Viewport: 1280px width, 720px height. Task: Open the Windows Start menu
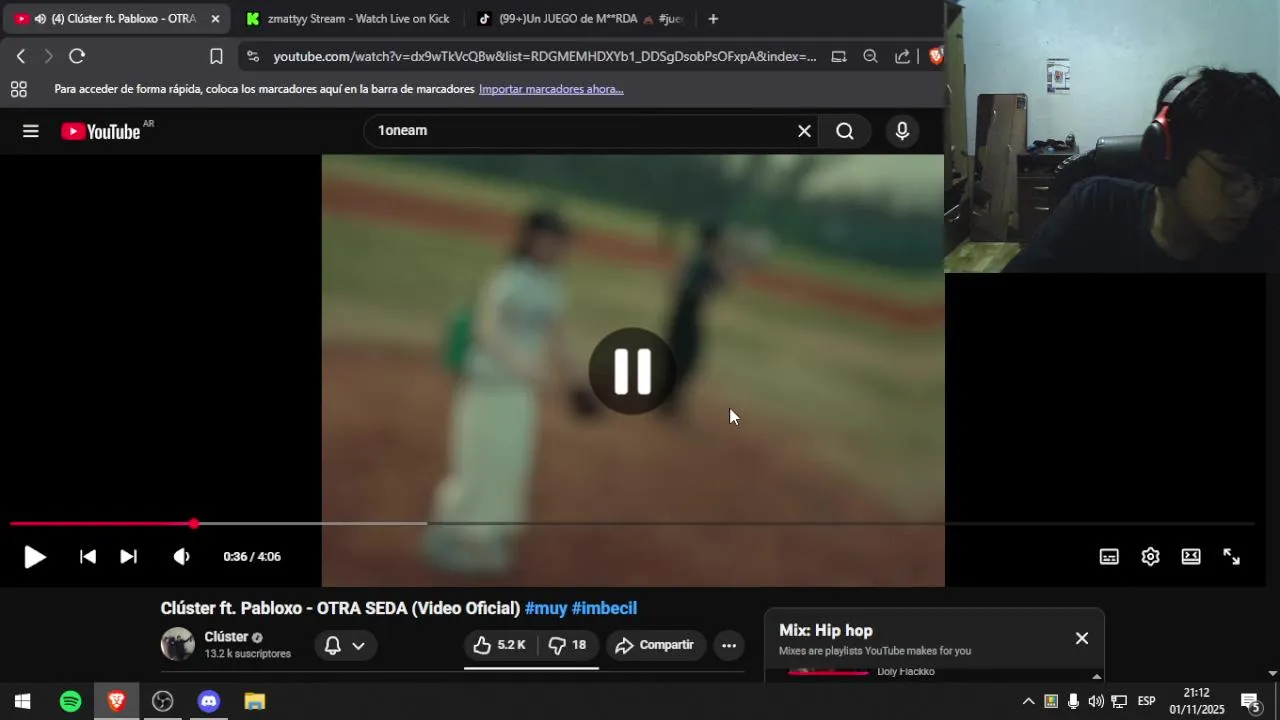(22, 701)
